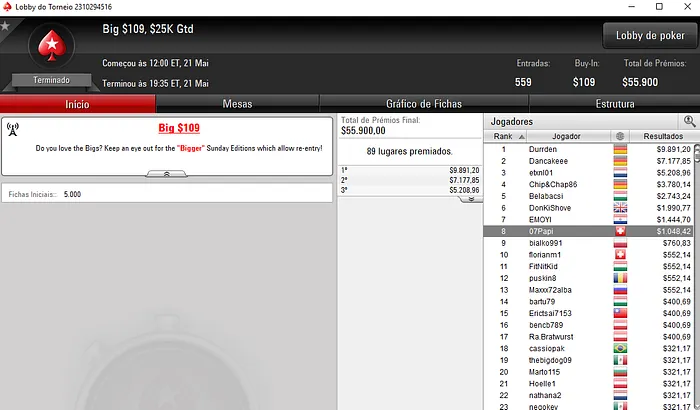Select player Durrden in the list
This screenshot has height=410, width=700.
pyautogui.click(x=588, y=149)
